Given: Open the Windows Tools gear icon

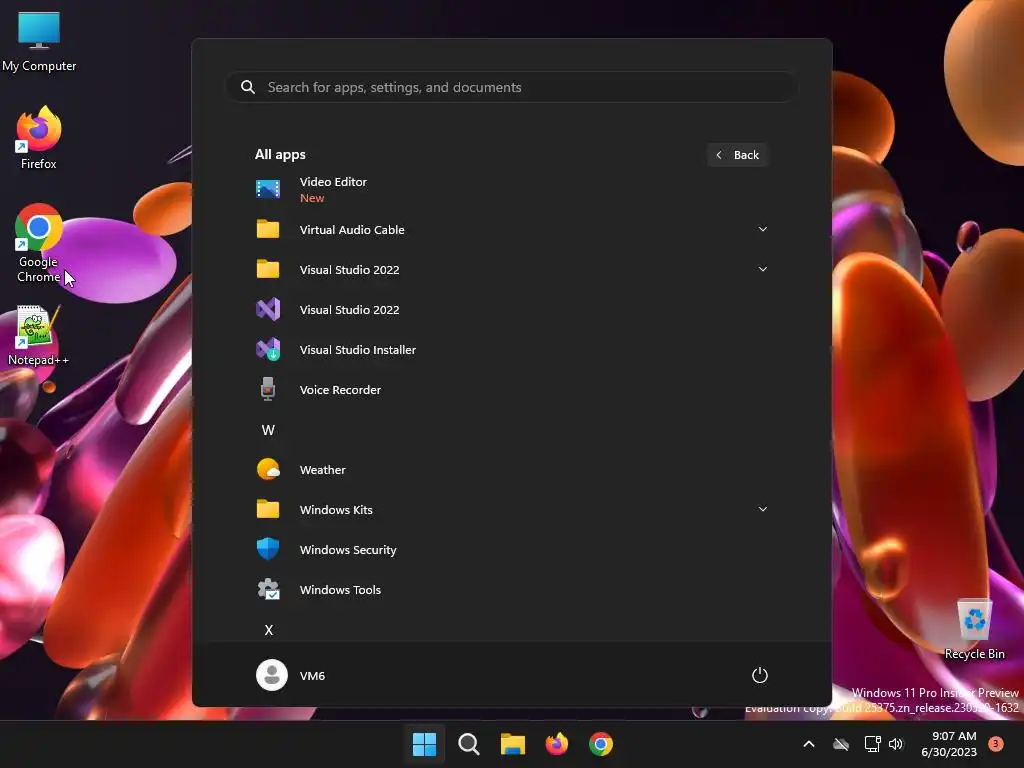Looking at the screenshot, I should click(x=268, y=590).
